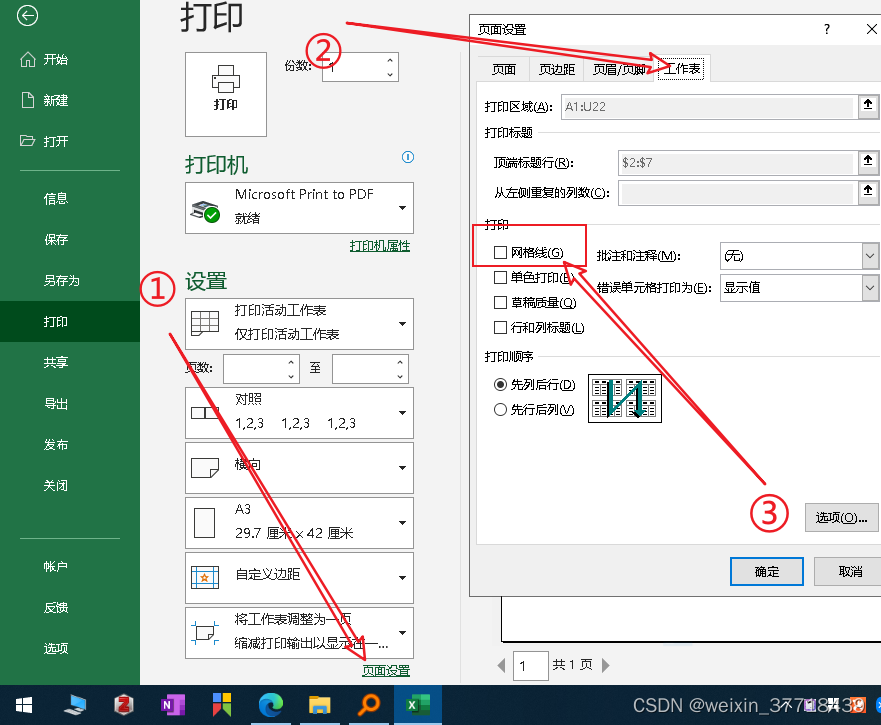Select Close in backstage sidebar
The image size is (881, 725).
pyautogui.click(x=70, y=486)
